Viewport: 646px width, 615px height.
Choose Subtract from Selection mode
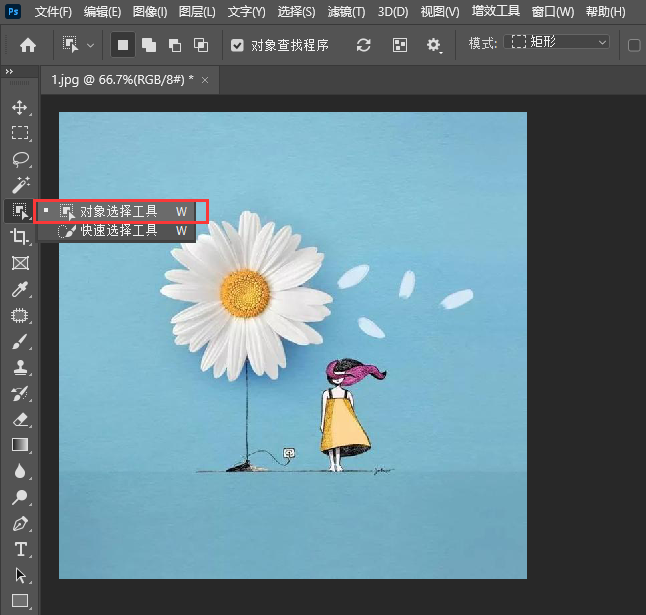[175, 45]
